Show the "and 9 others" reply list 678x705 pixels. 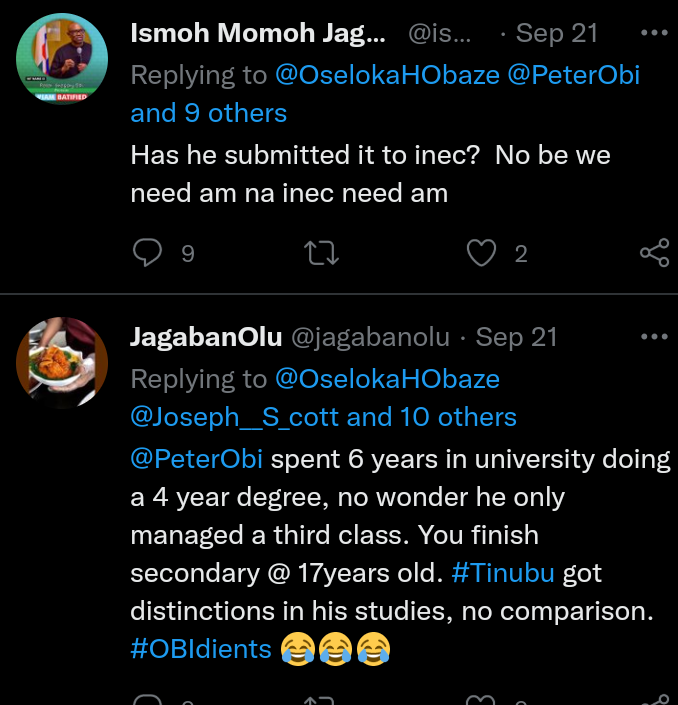(x=208, y=113)
